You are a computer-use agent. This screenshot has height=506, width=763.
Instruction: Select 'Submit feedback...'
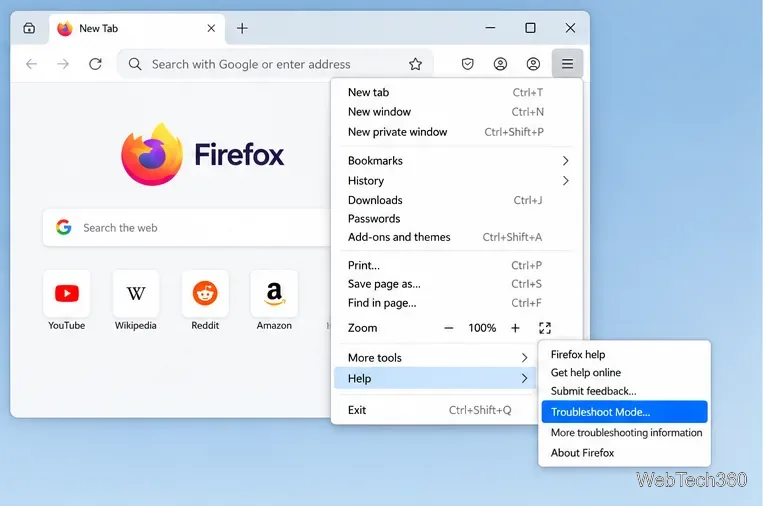click(624, 391)
